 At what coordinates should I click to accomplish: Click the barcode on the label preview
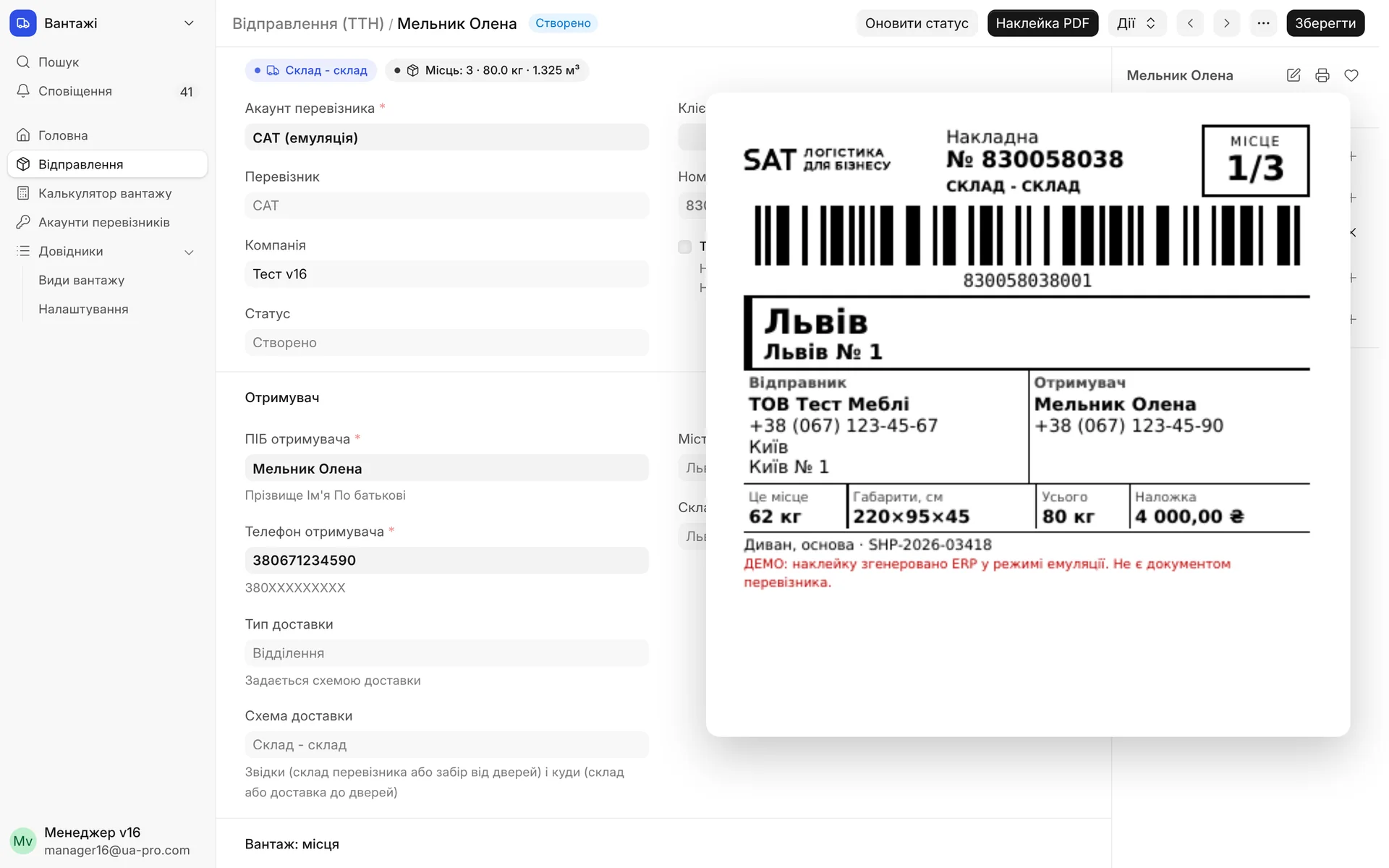(1027, 235)
